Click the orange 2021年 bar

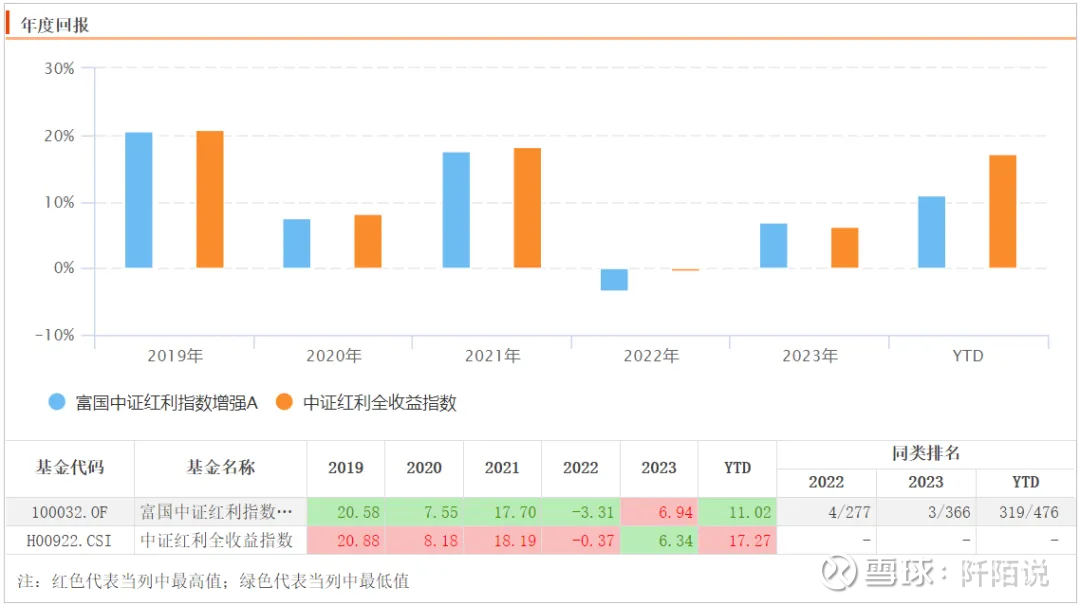pyautogui.click(x=528, y=208)
